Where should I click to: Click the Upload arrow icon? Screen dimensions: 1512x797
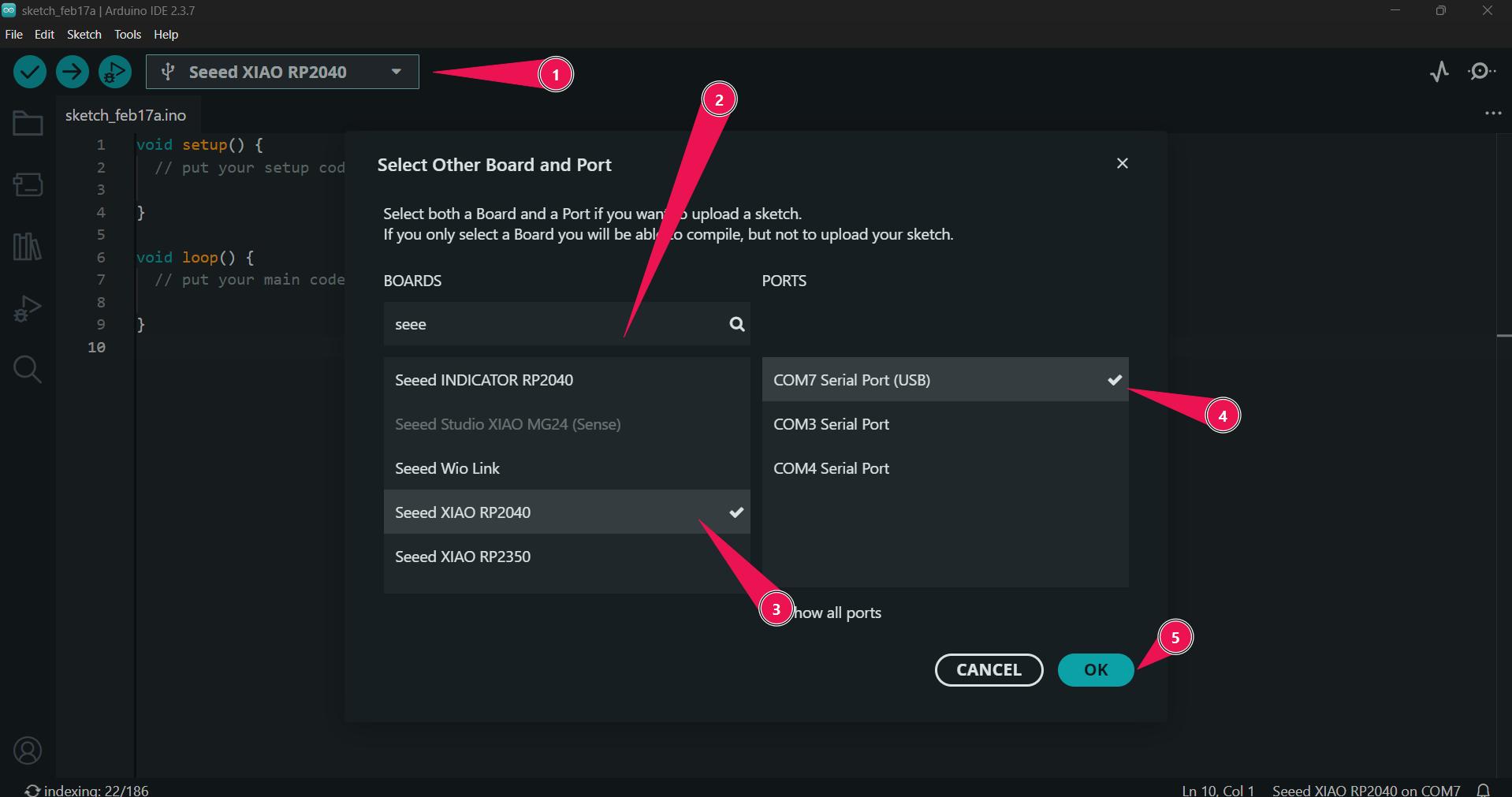point(73,73)
